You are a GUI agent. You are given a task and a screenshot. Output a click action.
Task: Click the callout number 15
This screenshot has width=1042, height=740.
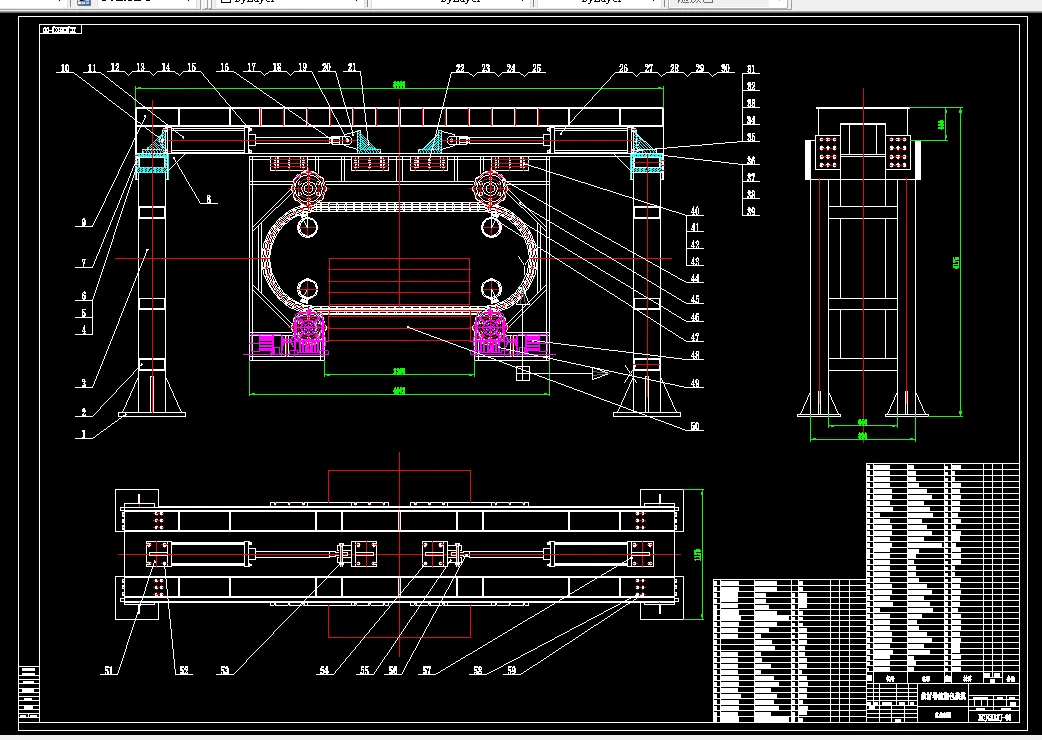(191, 67)
